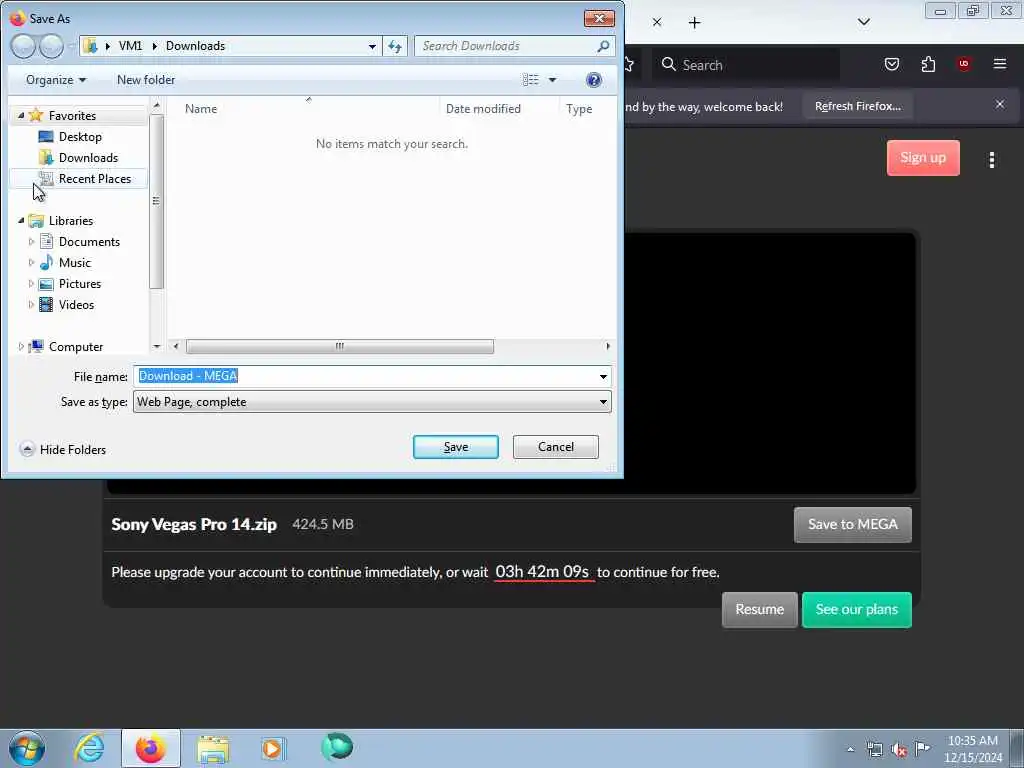This screenshot has width=1024, height=768.
Task: Click the search magnifier in Search Downloads box
Action: coord(603,46)
